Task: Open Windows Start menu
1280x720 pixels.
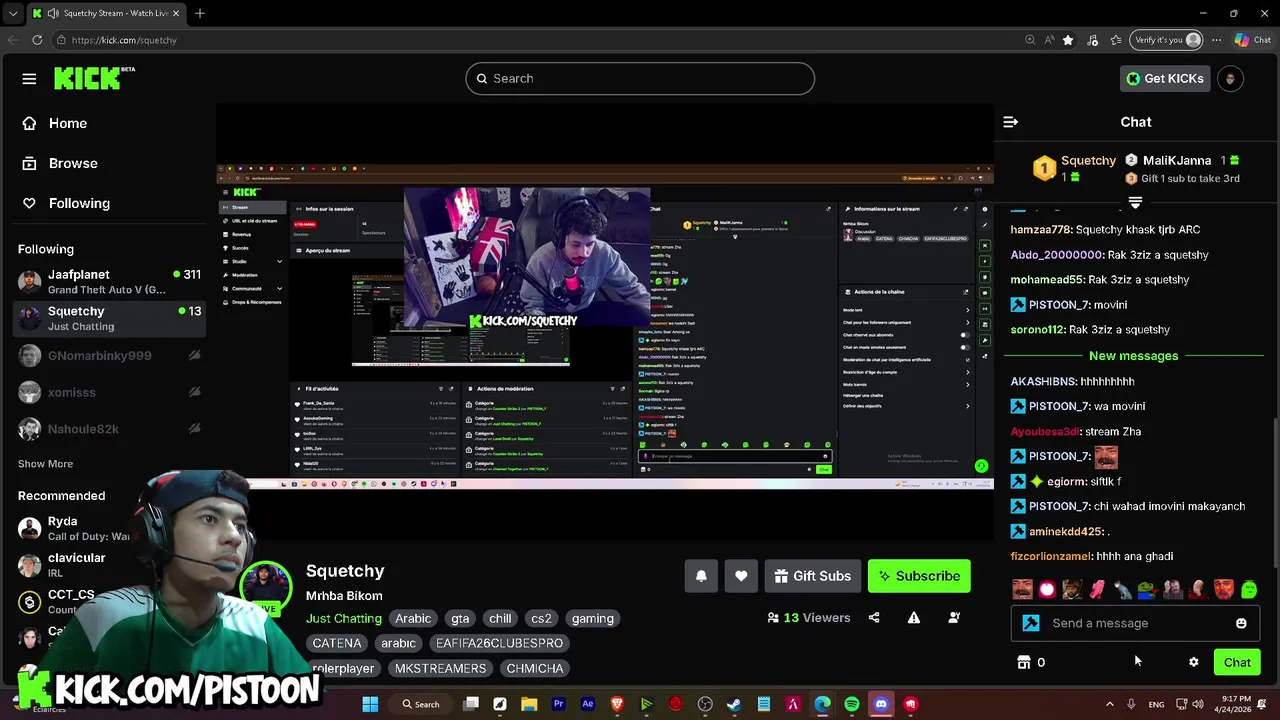Action: 370,704
